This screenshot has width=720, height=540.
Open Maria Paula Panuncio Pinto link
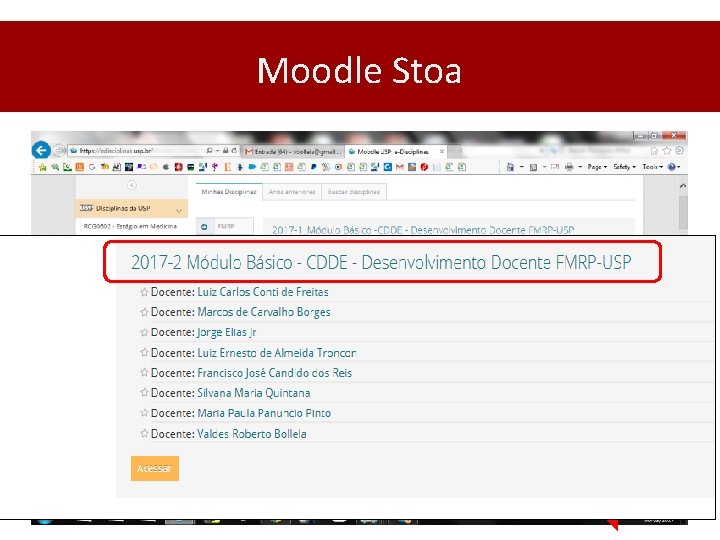264,413
